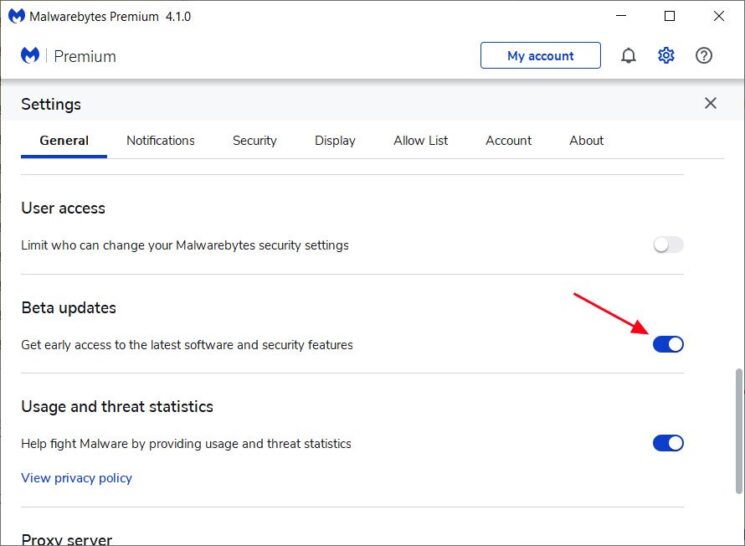Click 'Usage and threat statistics' heading
Viewport: 745px width, 546px height.
(x=117, y=407)
